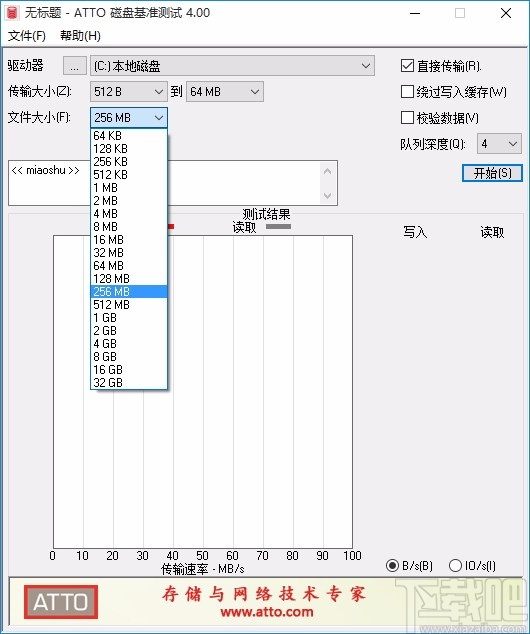The image size is (530, 634).
Task: Select 32 MB in the file size list
Action: click(129, 253)
